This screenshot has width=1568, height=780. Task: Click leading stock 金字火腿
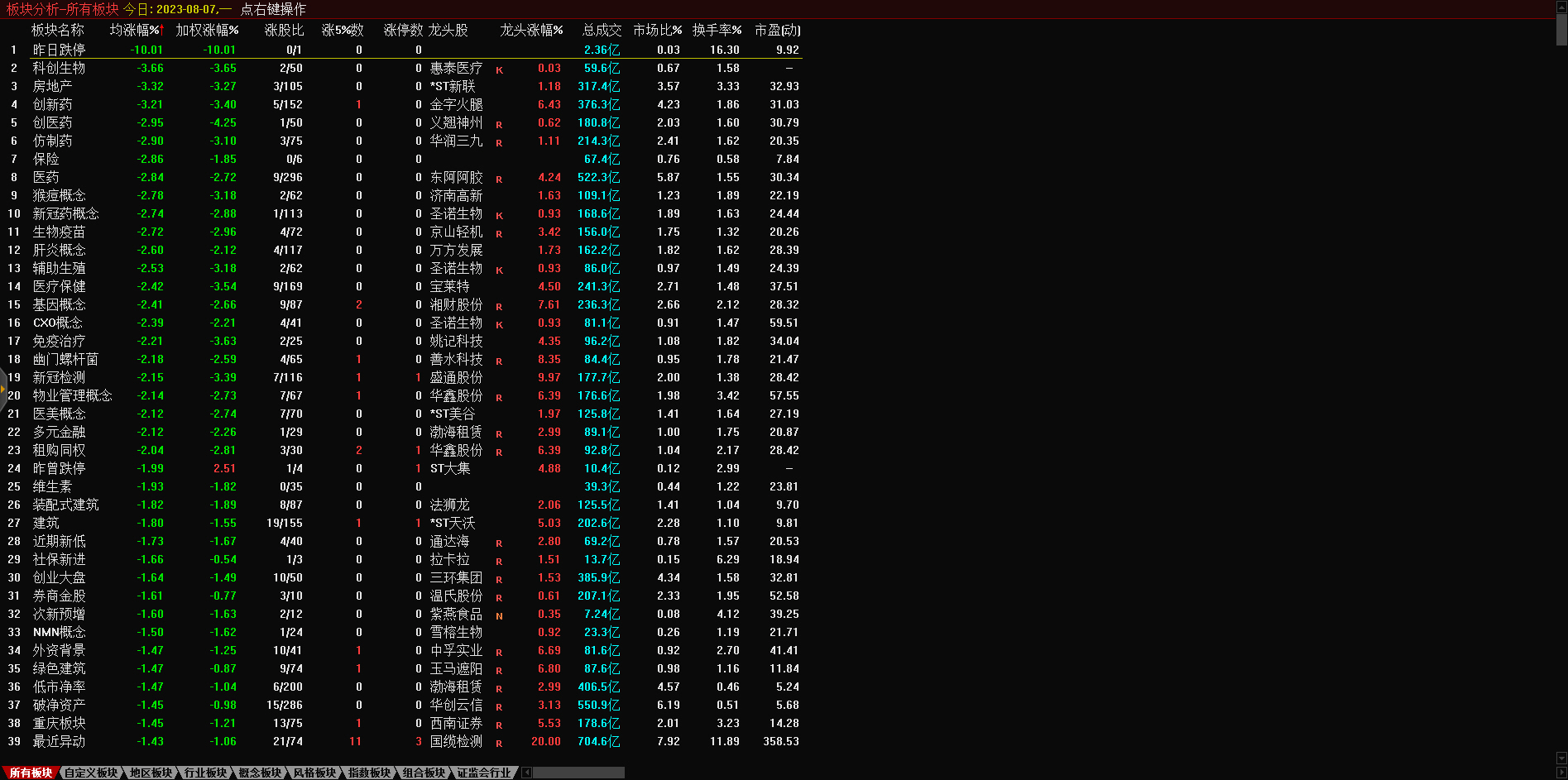click(x=456, y=104)
